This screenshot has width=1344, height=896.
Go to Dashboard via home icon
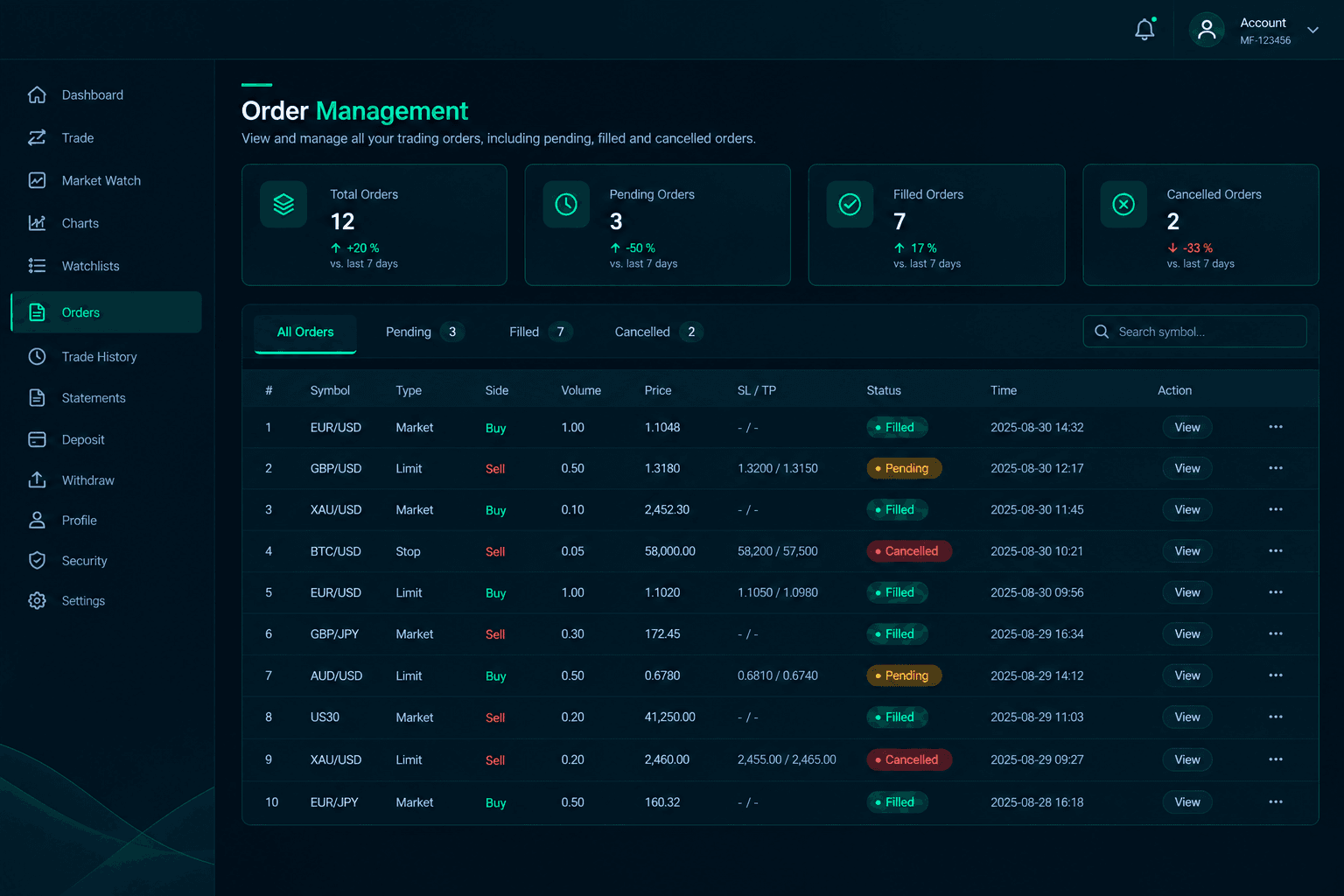(37, 94)
